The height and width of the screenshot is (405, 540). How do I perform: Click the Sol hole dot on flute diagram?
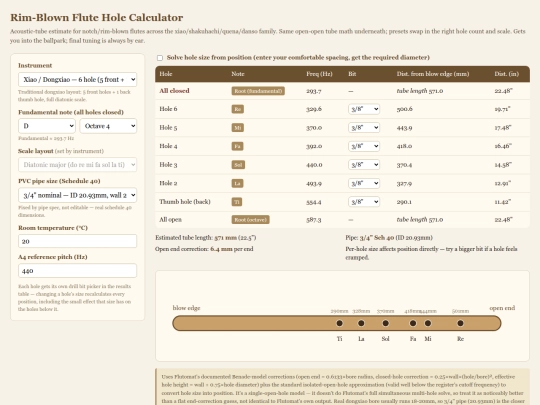(x=385, y=323)
